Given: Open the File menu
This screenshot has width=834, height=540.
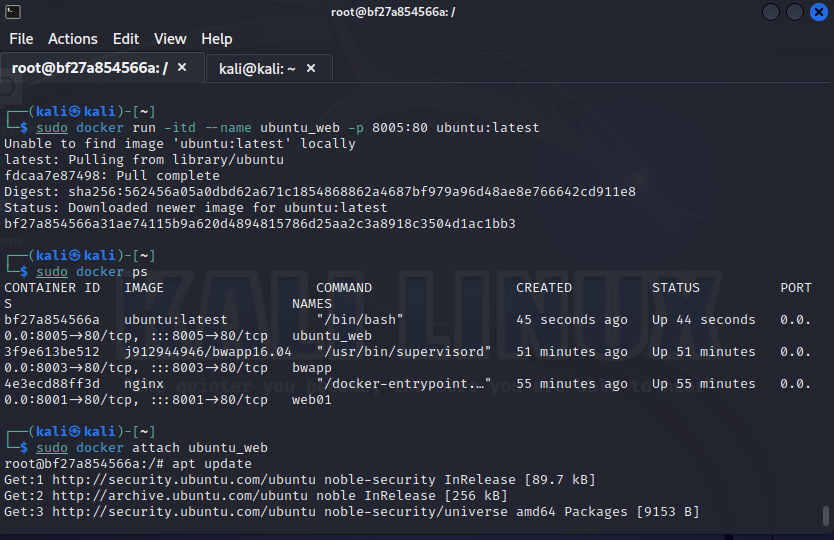Looking at the screenshot, I should tap(21, 39).
